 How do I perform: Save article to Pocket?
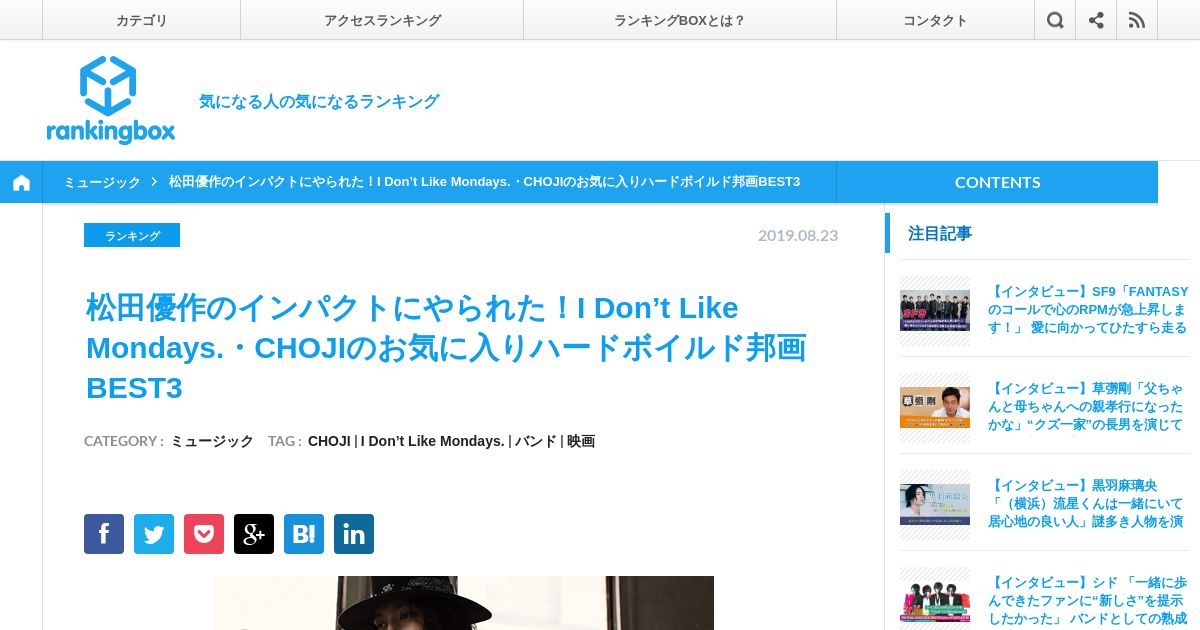204,534
